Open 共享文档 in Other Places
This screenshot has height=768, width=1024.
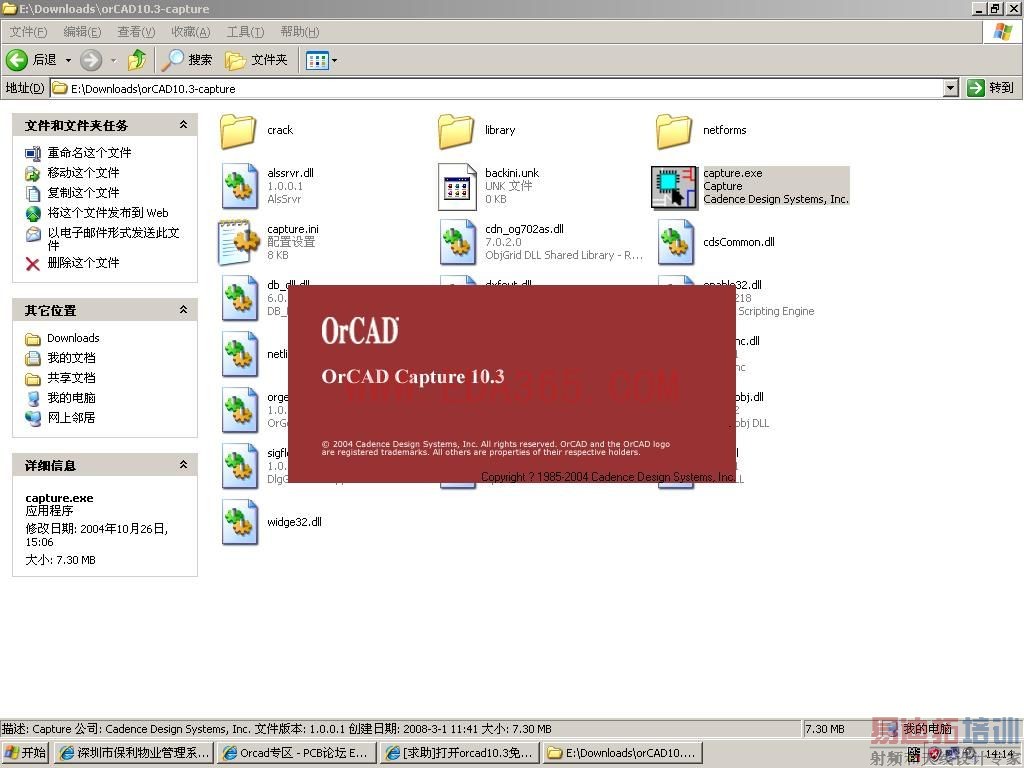71,378
